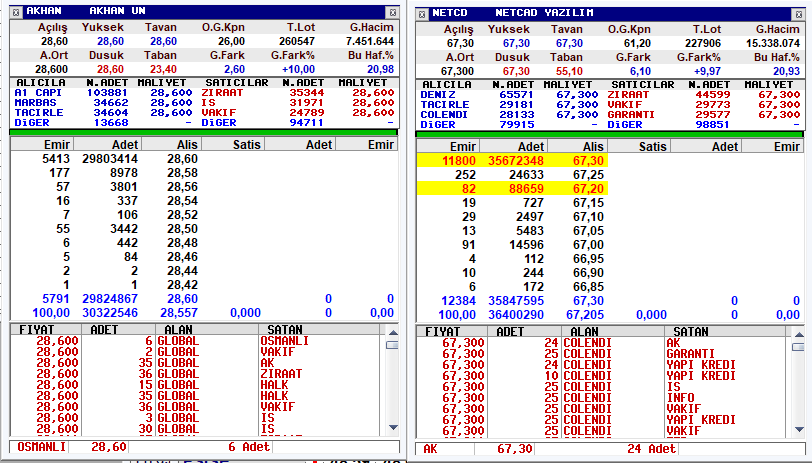
Task: Close the NETCAD YAZILIM window
Action: pyautogui.click(x=799, y=15)
